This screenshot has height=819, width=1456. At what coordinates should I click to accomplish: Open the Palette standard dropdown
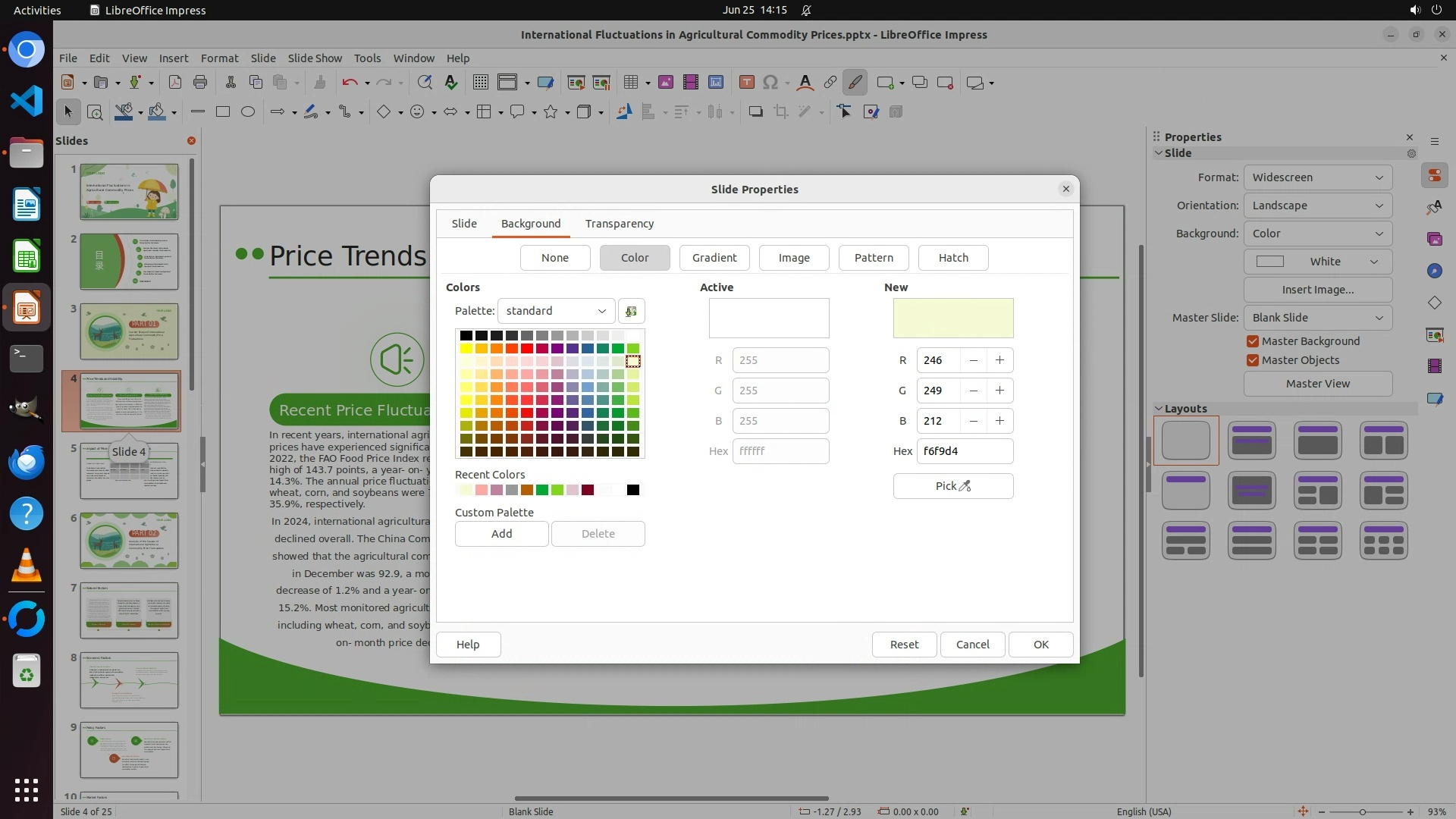click(556, 311)
